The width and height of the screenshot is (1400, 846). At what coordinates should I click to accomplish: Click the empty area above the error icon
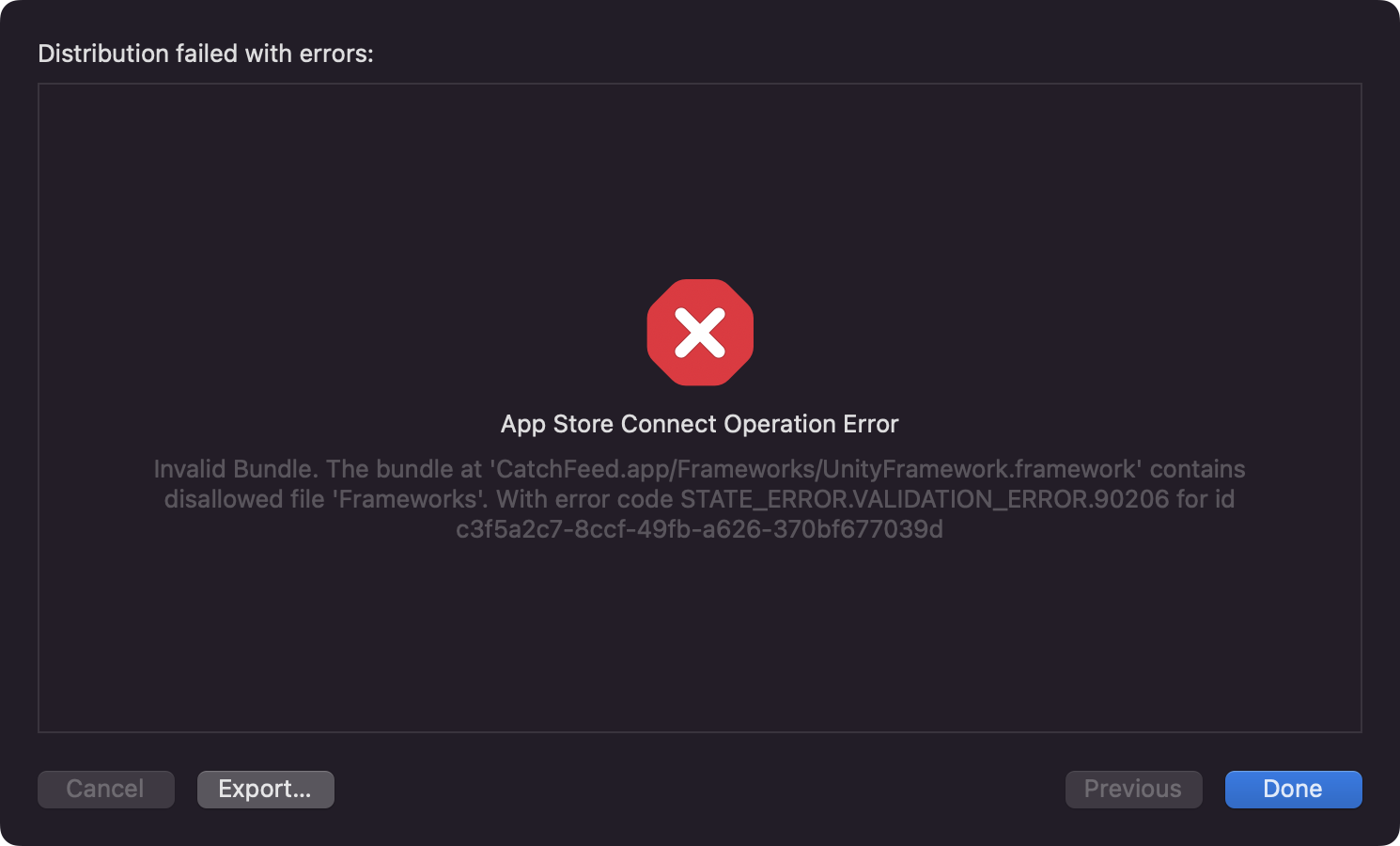click(700, 179)
